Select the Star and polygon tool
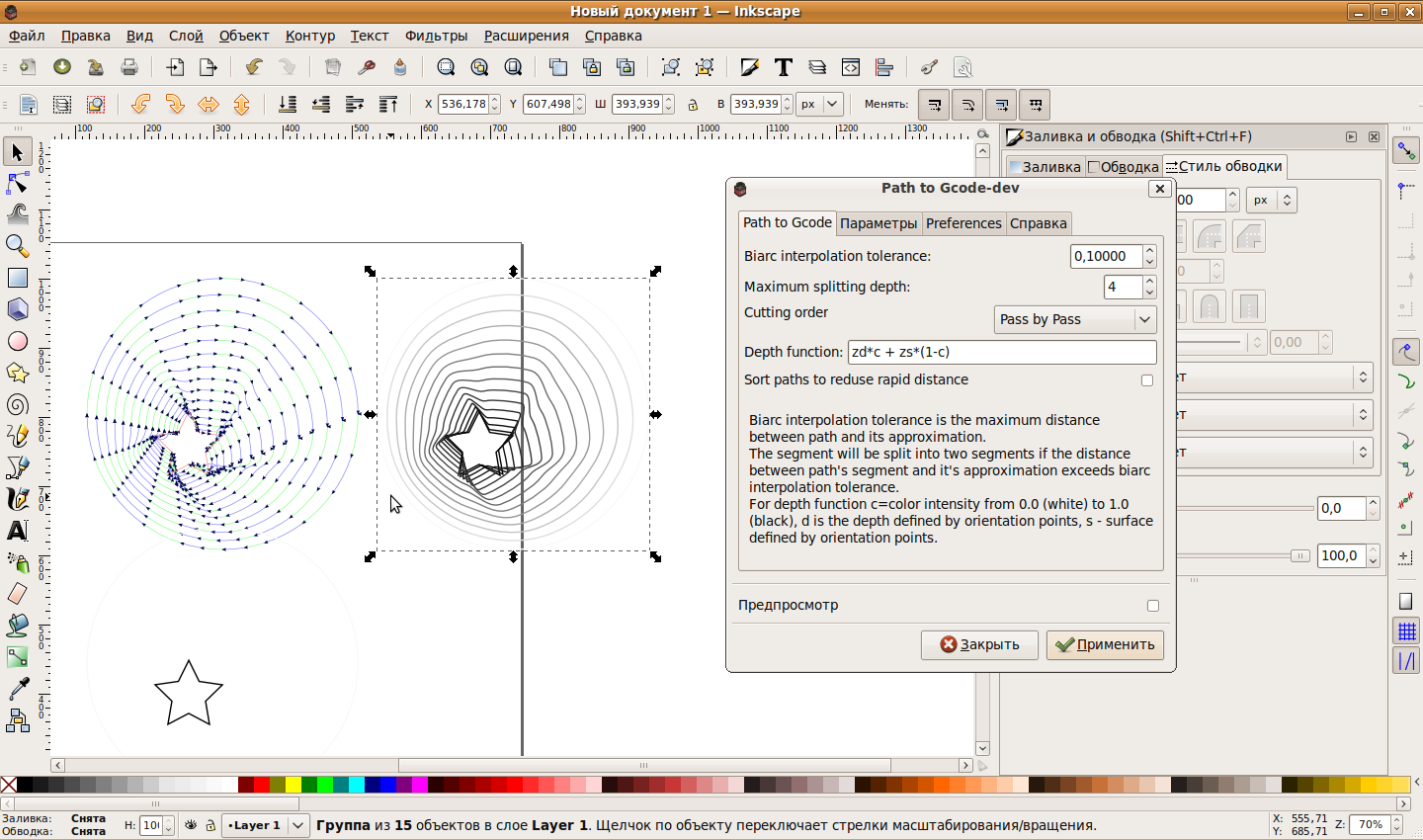1423x840 pixels. tap(17, 373)
